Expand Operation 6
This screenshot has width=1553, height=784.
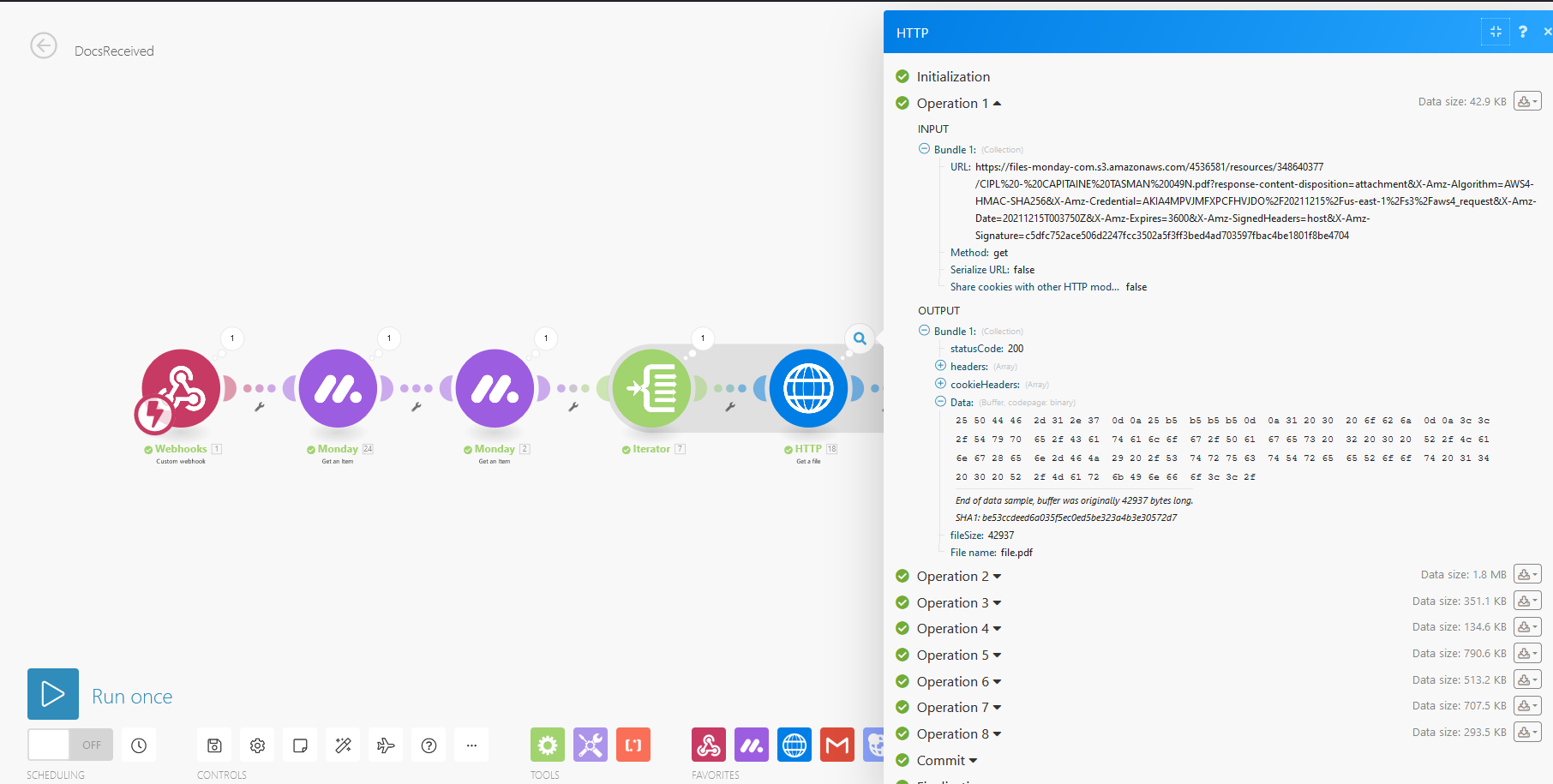coord(959,682)
